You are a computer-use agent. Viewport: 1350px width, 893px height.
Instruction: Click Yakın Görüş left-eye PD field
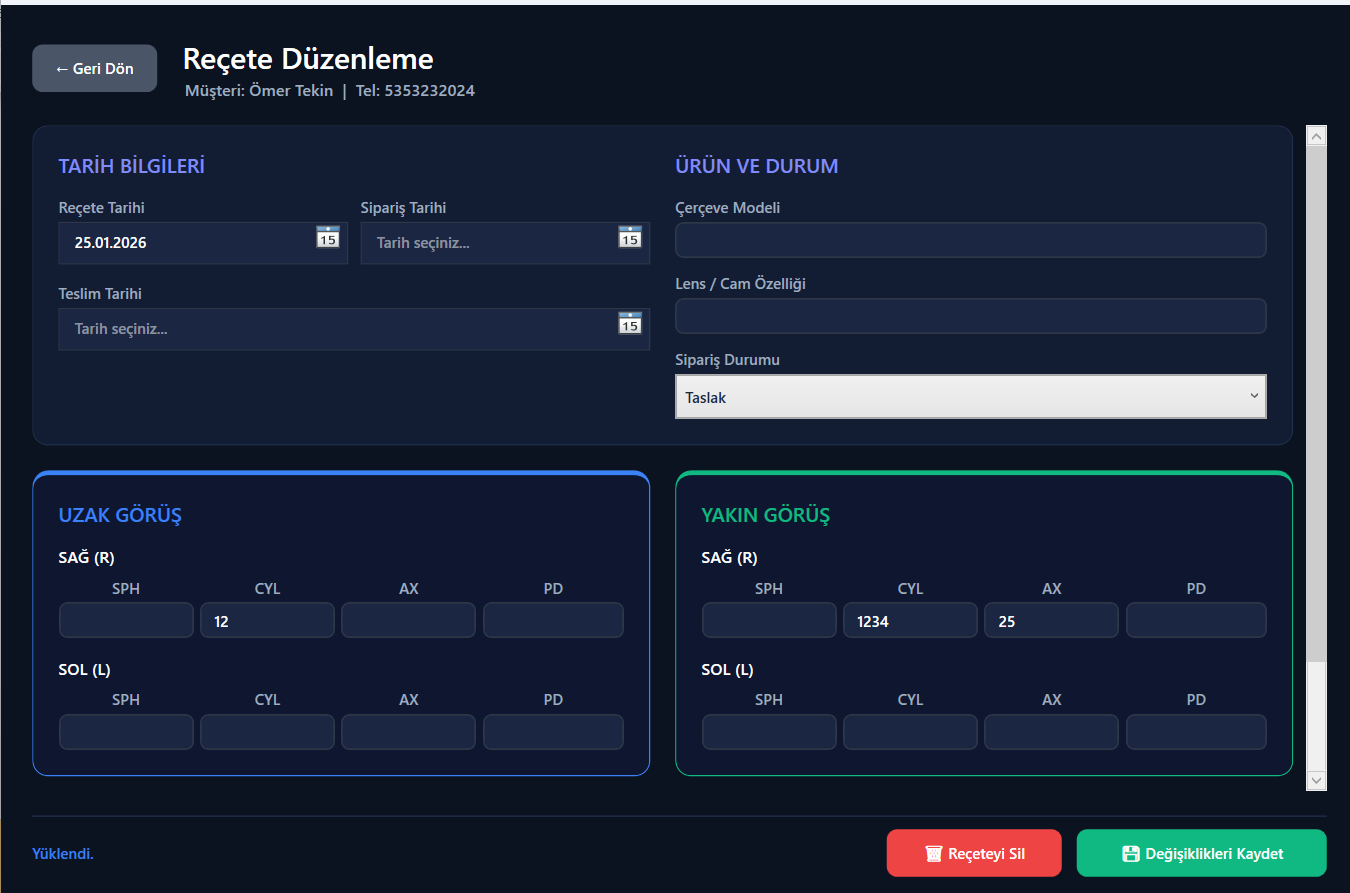[1196, 732]
